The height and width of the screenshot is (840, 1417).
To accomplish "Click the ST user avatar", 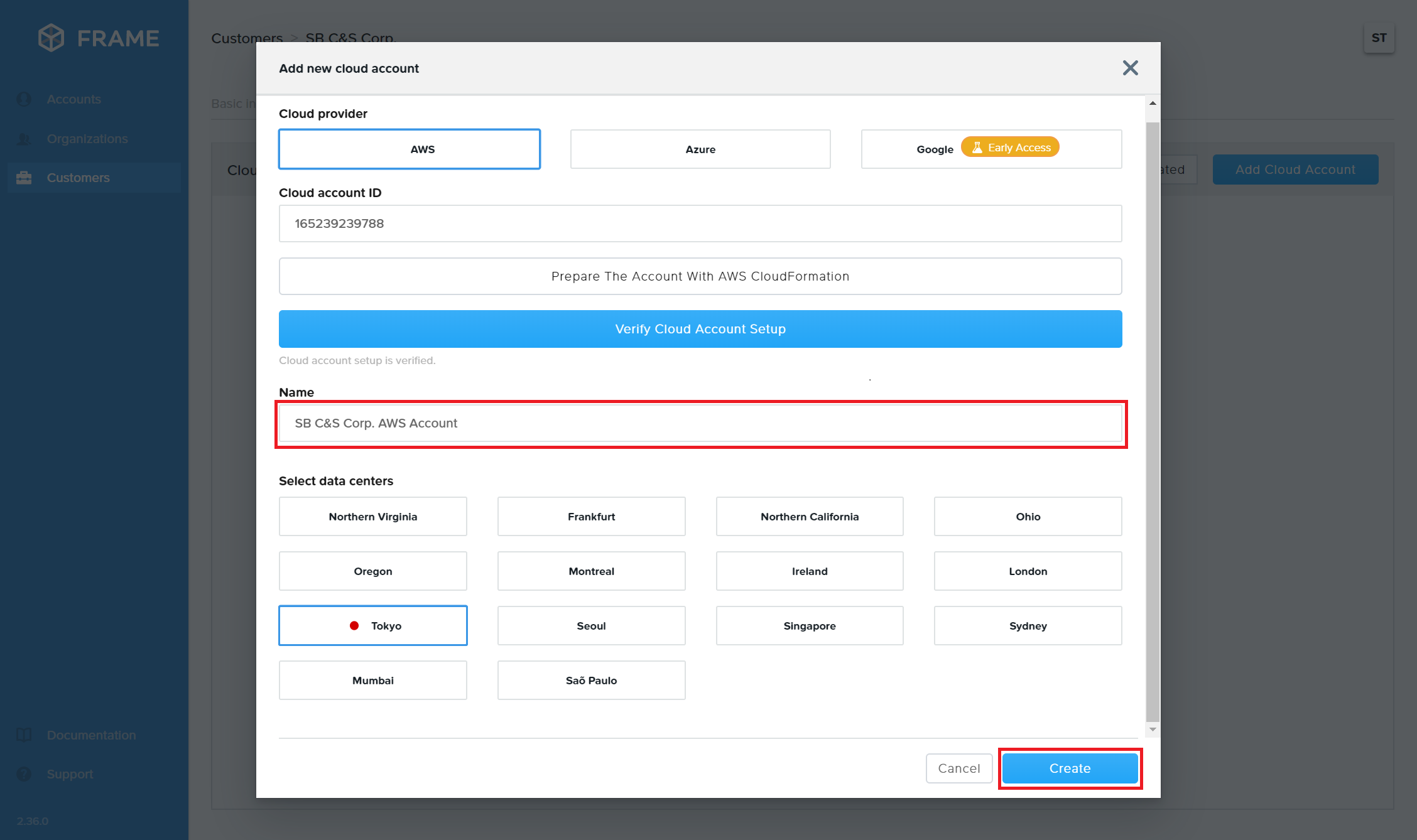I will coord(1379,38).
